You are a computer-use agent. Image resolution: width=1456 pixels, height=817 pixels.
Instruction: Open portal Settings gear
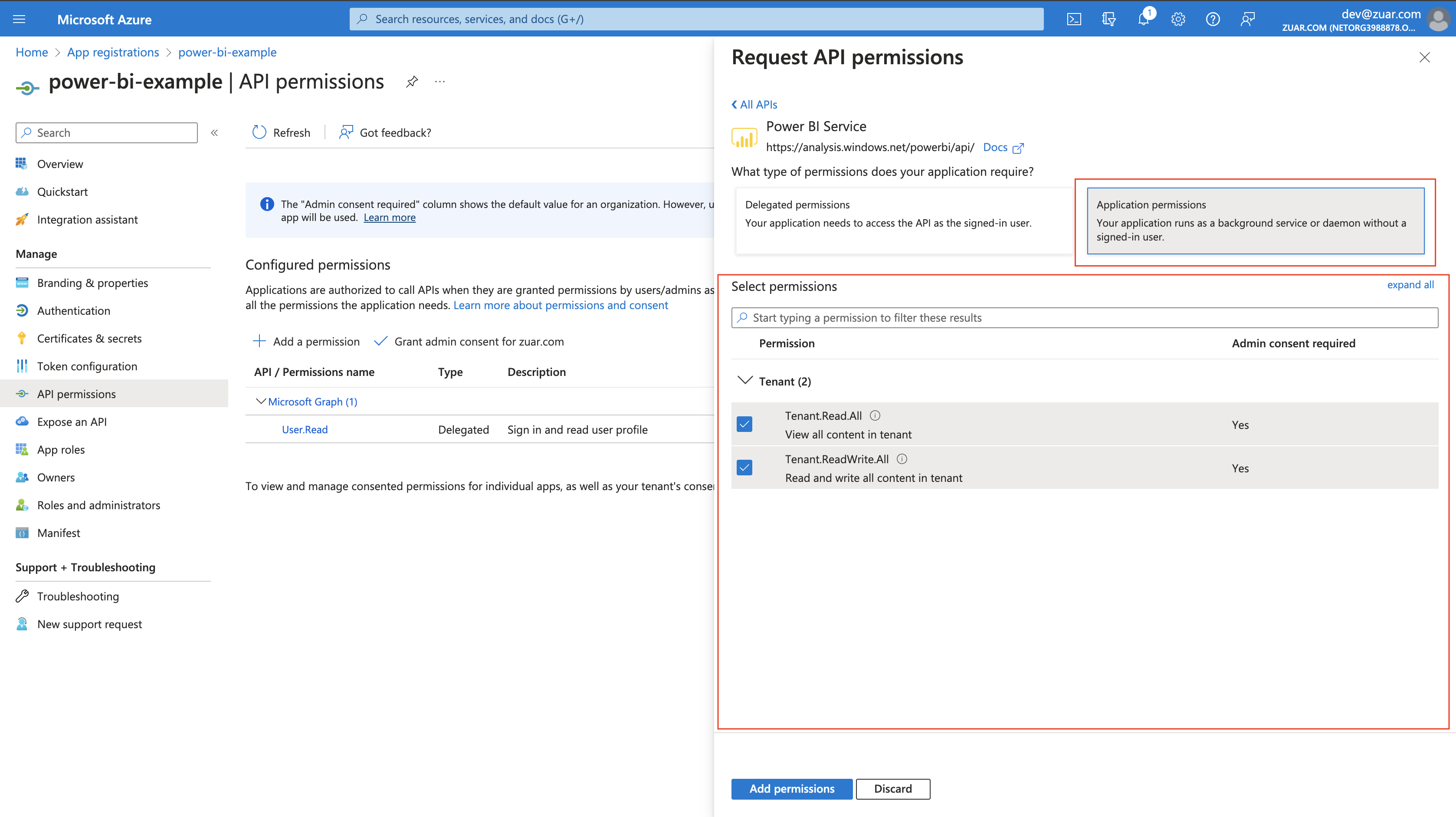[1178, 19]
